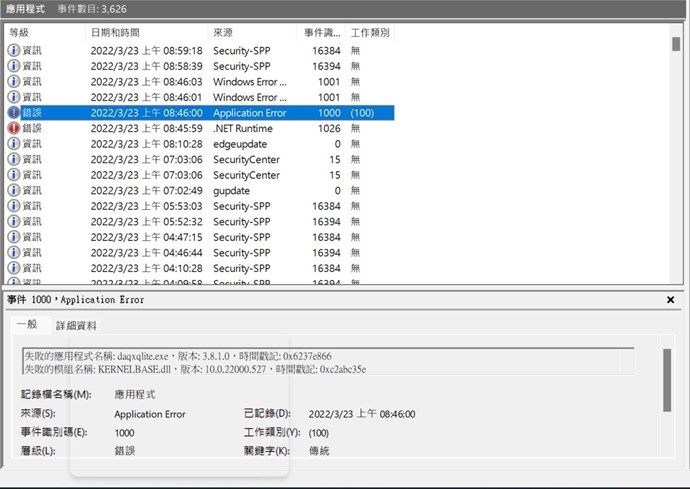Screen dimensions: 690x489
Task: Click info icon of Security-SPP 05:53:03 row
Action: [13, 206]
